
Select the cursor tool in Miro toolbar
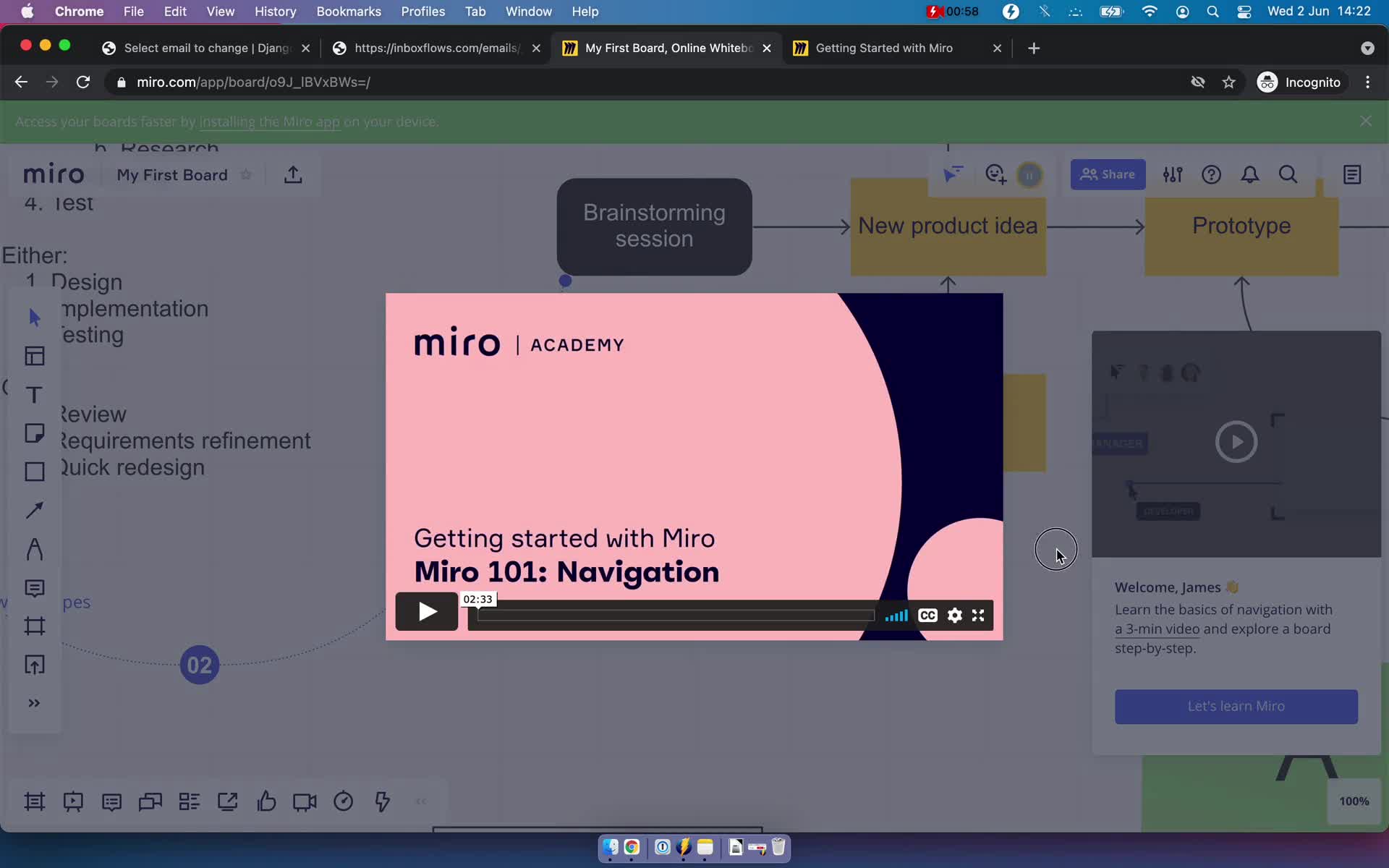[34, 317]
